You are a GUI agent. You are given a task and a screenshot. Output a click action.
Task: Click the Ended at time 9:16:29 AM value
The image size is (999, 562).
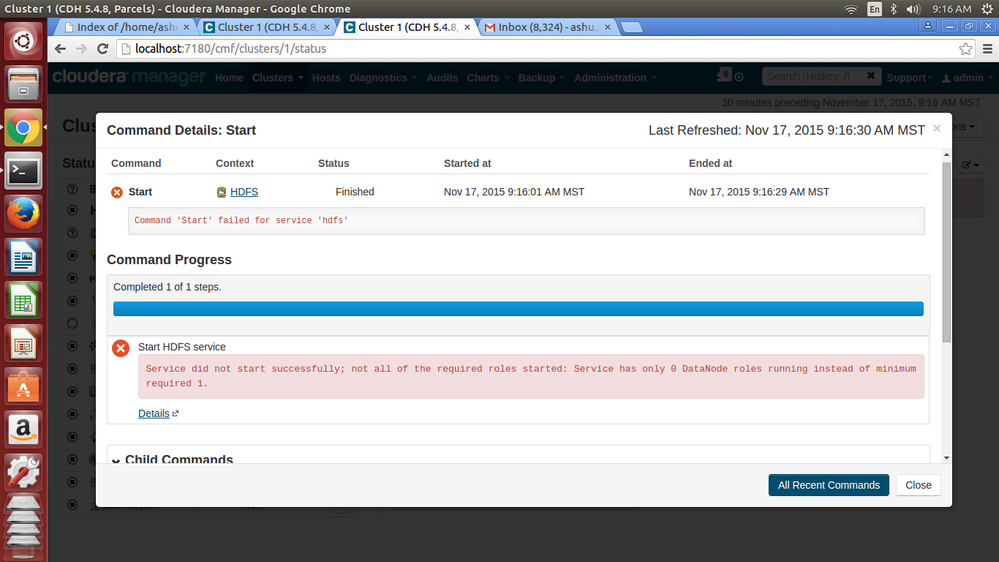pos(759,192)
